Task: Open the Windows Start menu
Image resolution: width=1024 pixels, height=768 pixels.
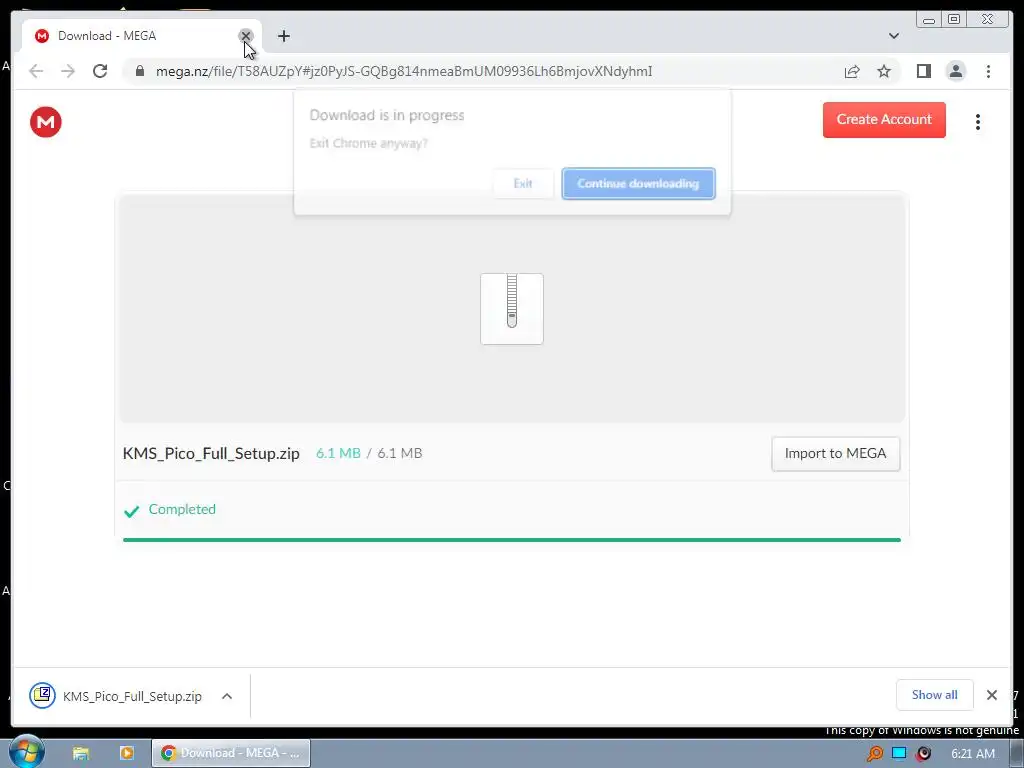Action: point(26,752)
